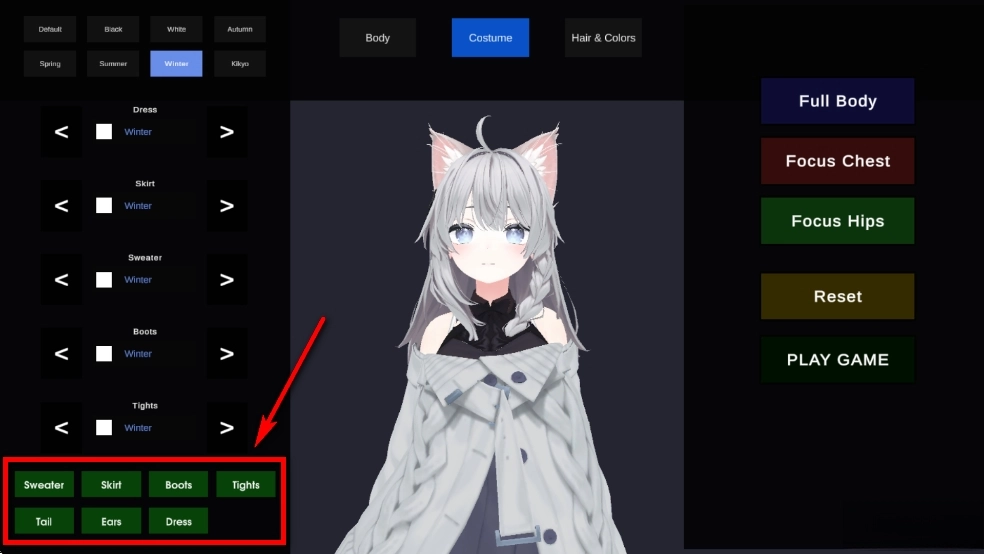Click the Reset button

point(837,297)
